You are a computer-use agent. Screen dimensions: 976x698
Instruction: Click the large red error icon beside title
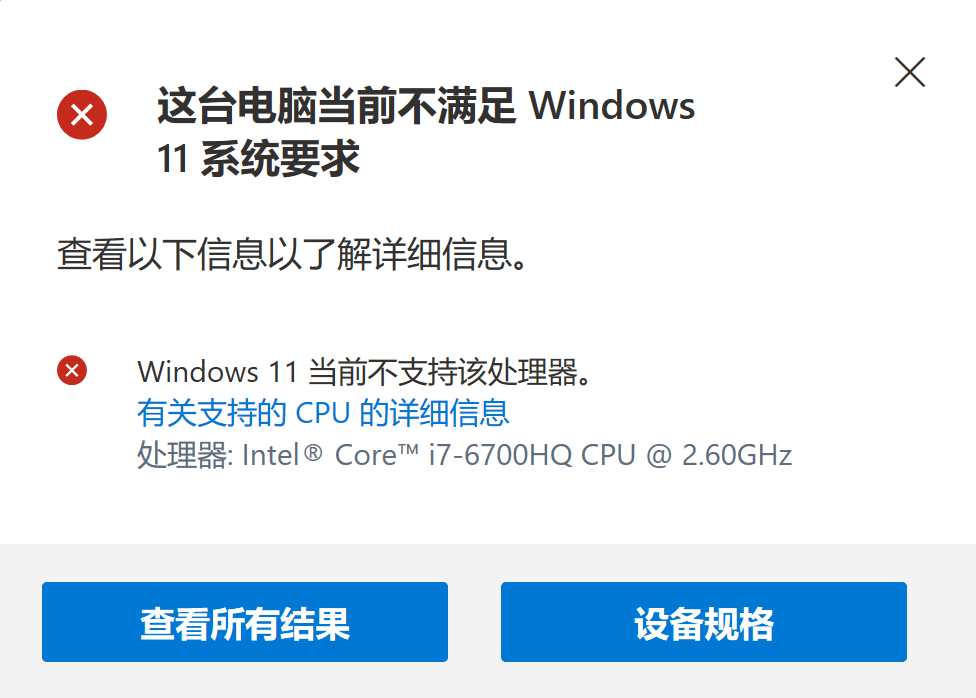click(82, 115)
